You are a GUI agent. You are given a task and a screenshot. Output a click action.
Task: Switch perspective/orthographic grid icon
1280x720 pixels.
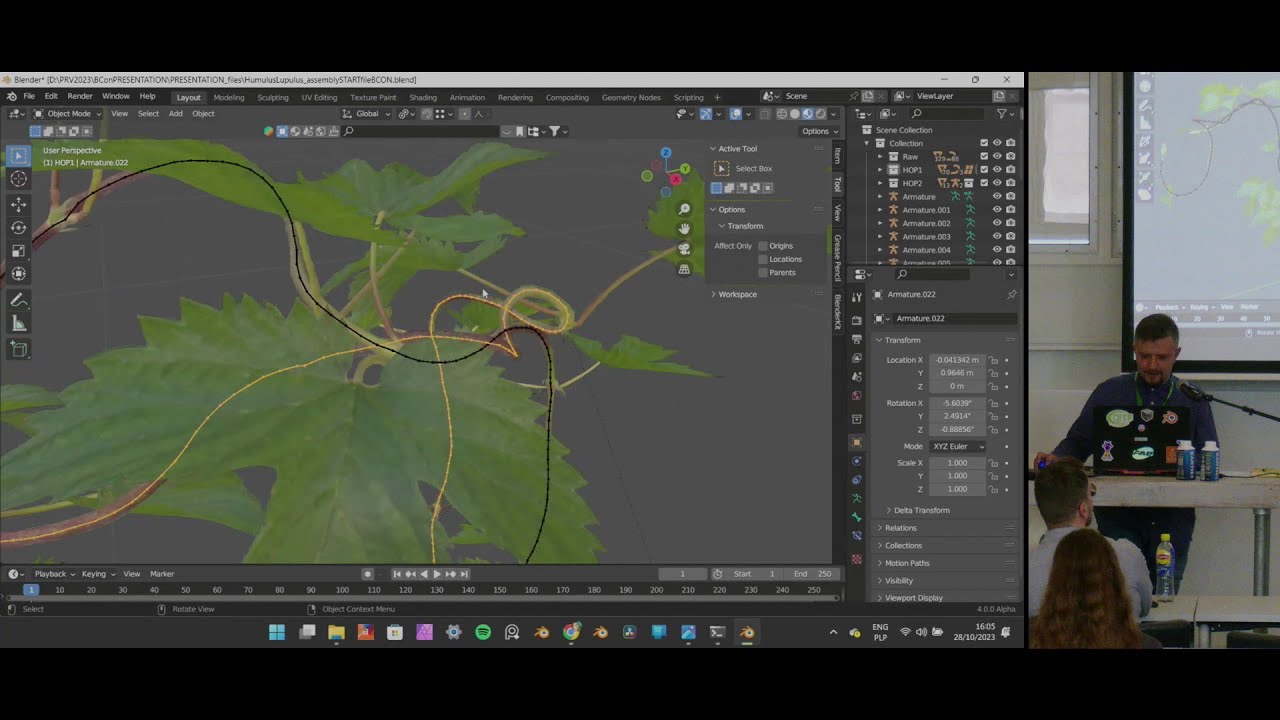[684, 269]
